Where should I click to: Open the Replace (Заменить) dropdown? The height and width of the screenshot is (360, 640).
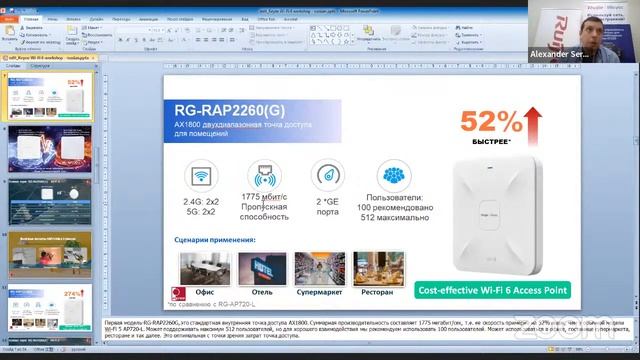pos(469,35)
